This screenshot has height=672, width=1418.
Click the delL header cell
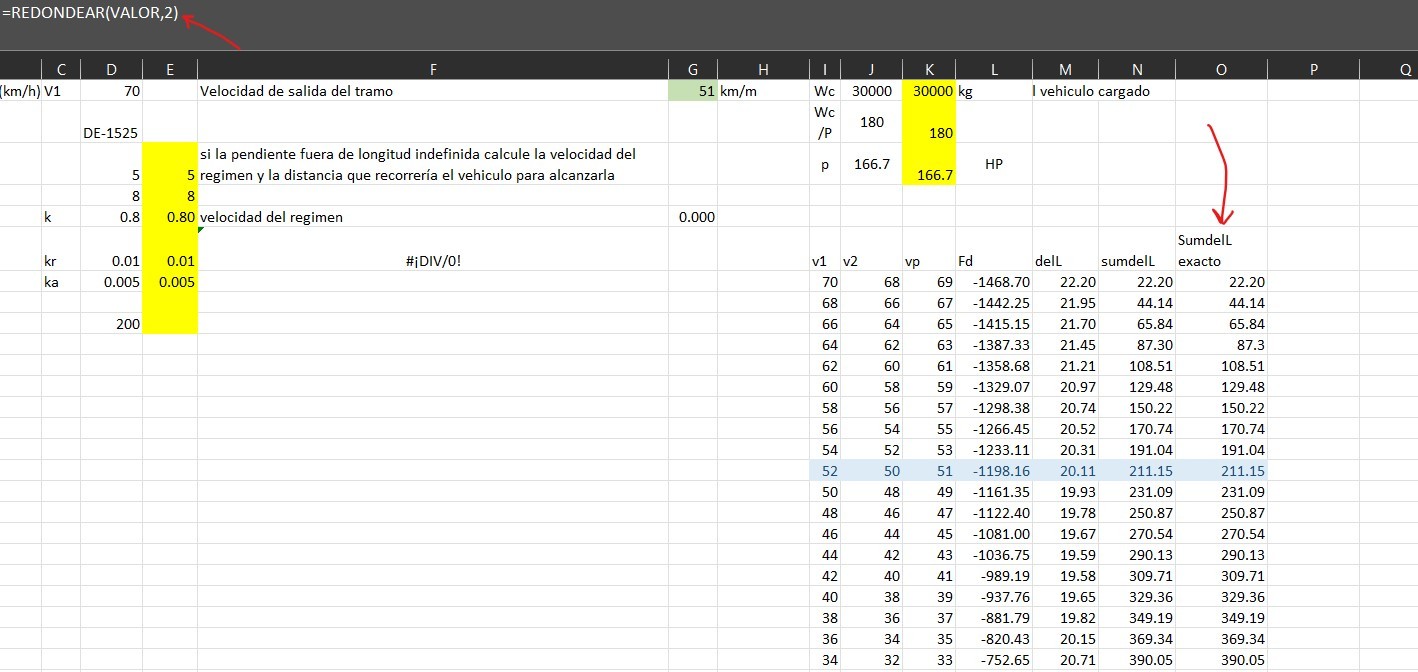(x=1065, y=250)
